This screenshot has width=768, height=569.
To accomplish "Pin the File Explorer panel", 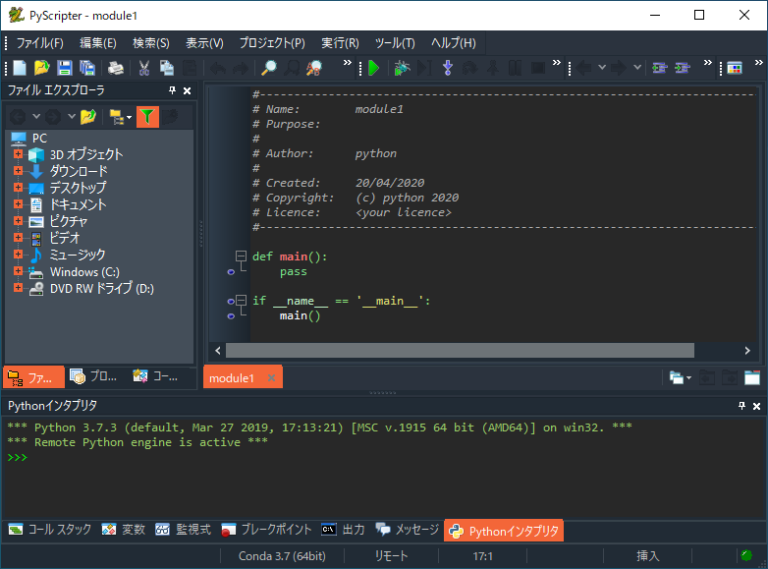I will (x=172, y=91).
